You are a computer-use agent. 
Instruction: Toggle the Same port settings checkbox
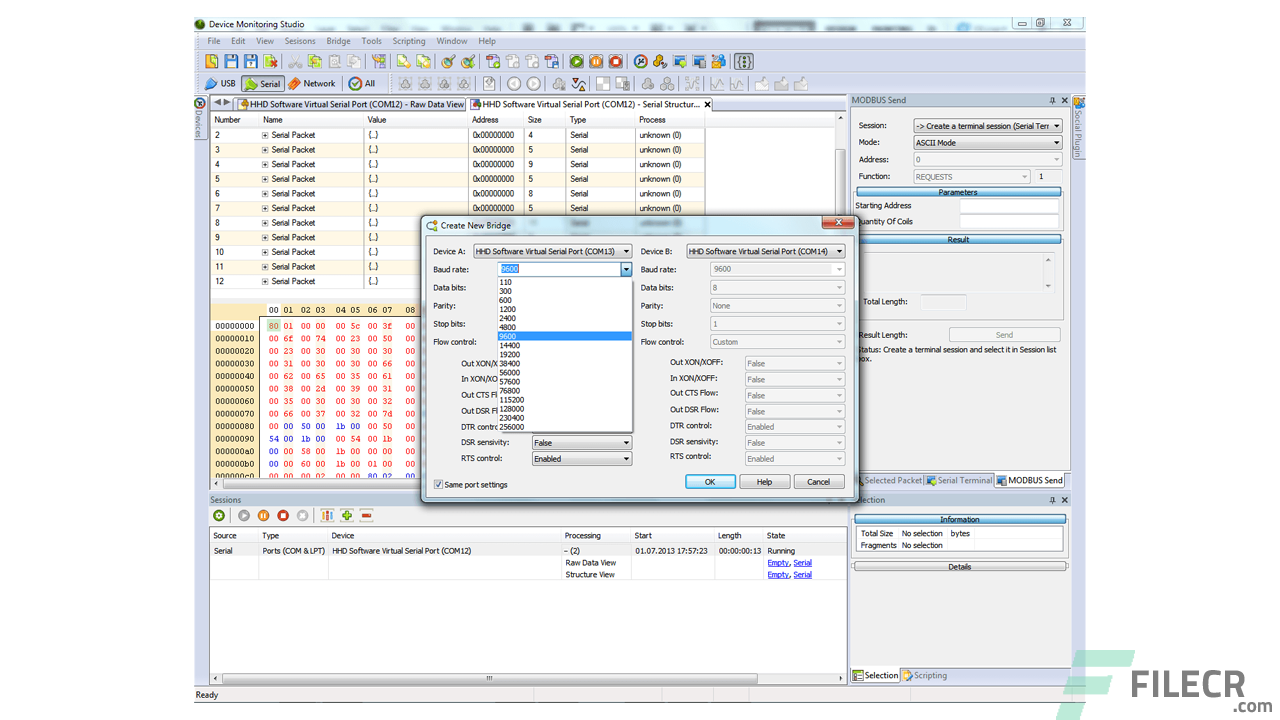[x=437, y=483]
